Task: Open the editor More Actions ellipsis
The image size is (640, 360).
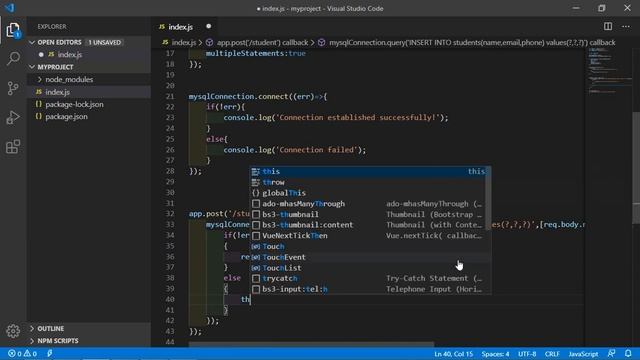Action: [626, 27]
